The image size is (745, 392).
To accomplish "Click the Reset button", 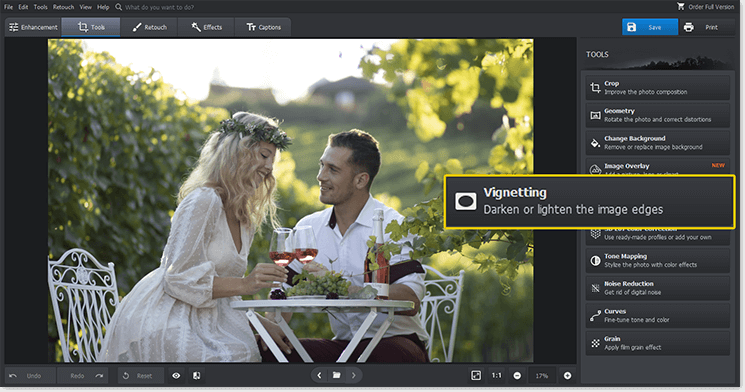I will 141,376.
